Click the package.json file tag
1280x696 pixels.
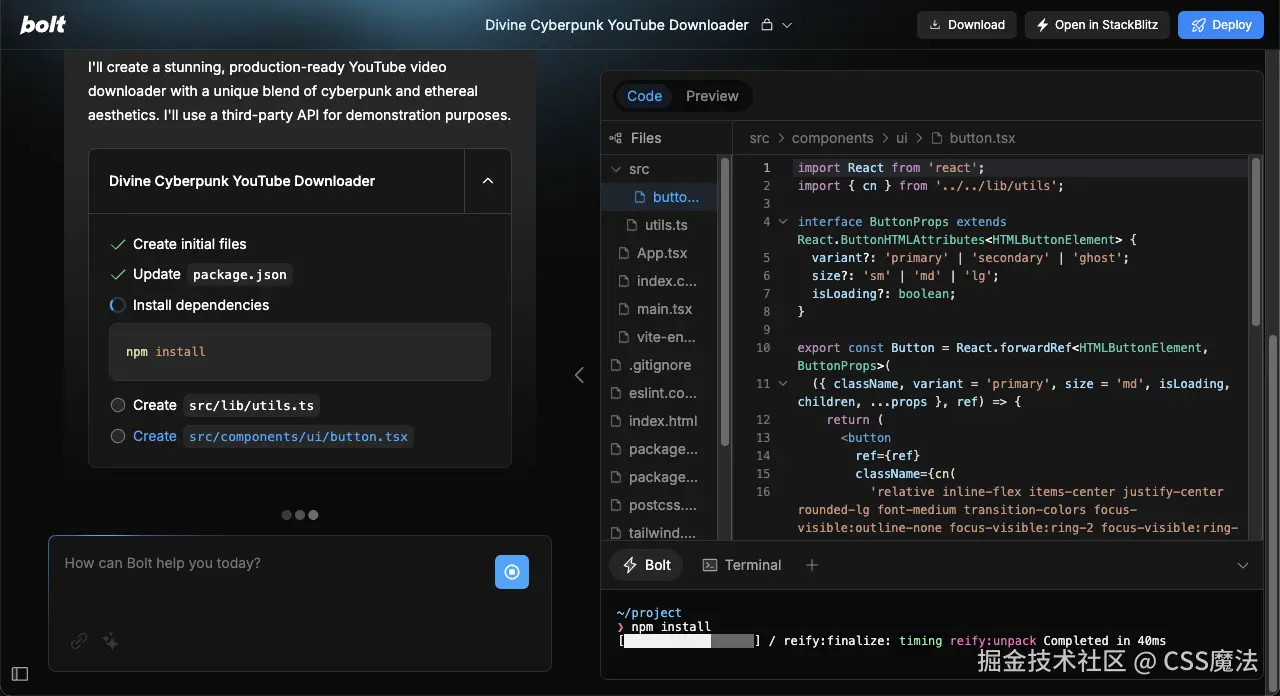pyautogui.click(x=240, y=274)
